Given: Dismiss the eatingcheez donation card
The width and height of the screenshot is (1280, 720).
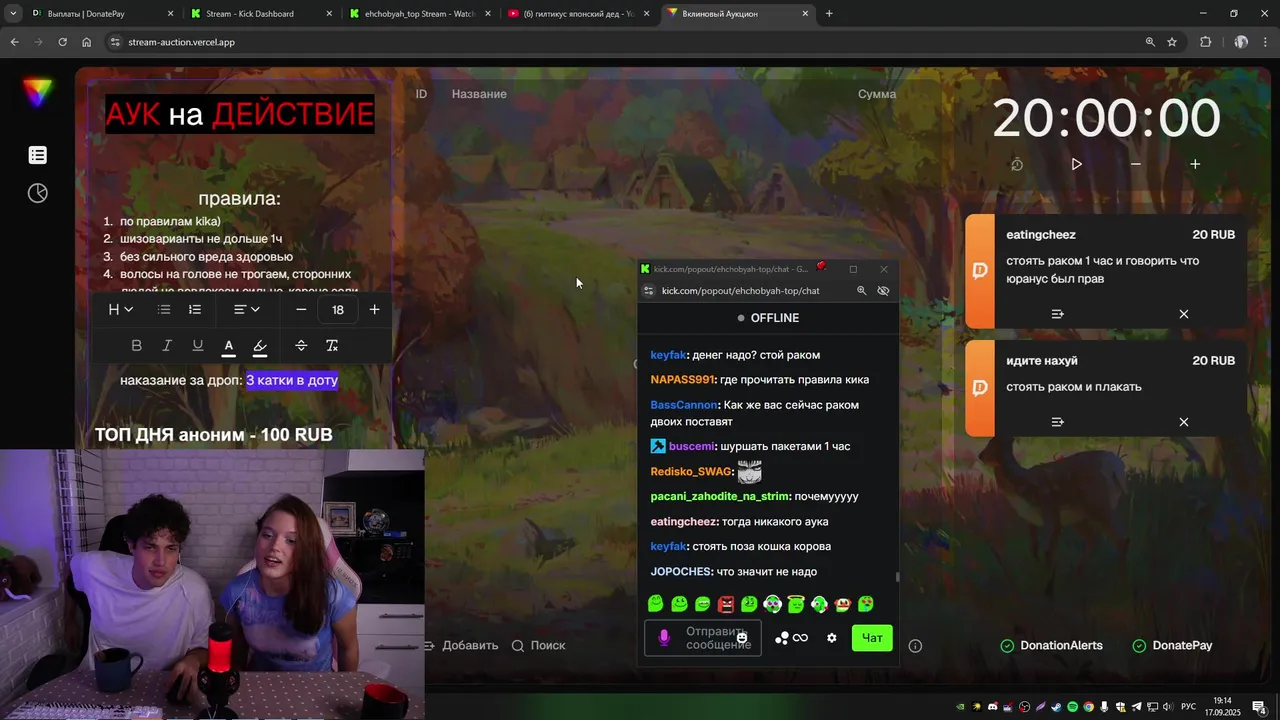Looking at the screenshot, I should pos(1184,314).
